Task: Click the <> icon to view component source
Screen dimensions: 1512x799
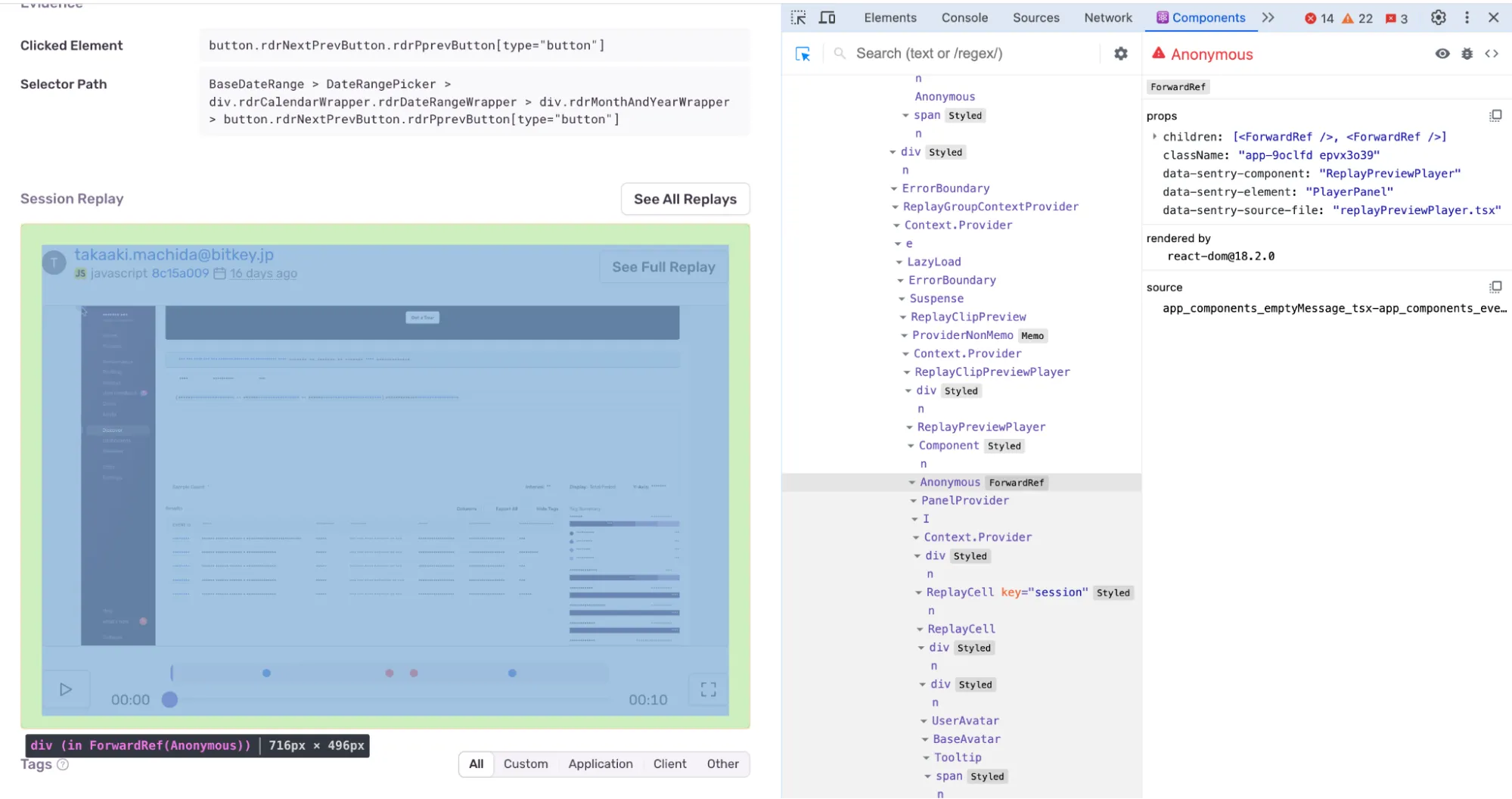Action: click(x=1492, y=54)
